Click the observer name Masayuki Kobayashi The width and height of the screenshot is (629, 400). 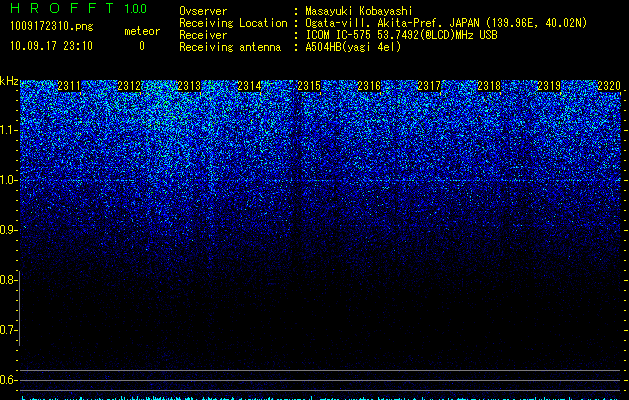click(359, 11)
